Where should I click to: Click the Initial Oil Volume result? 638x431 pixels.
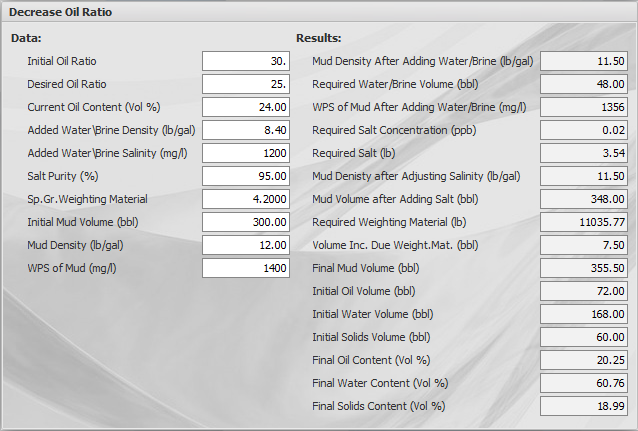point(584,291)
